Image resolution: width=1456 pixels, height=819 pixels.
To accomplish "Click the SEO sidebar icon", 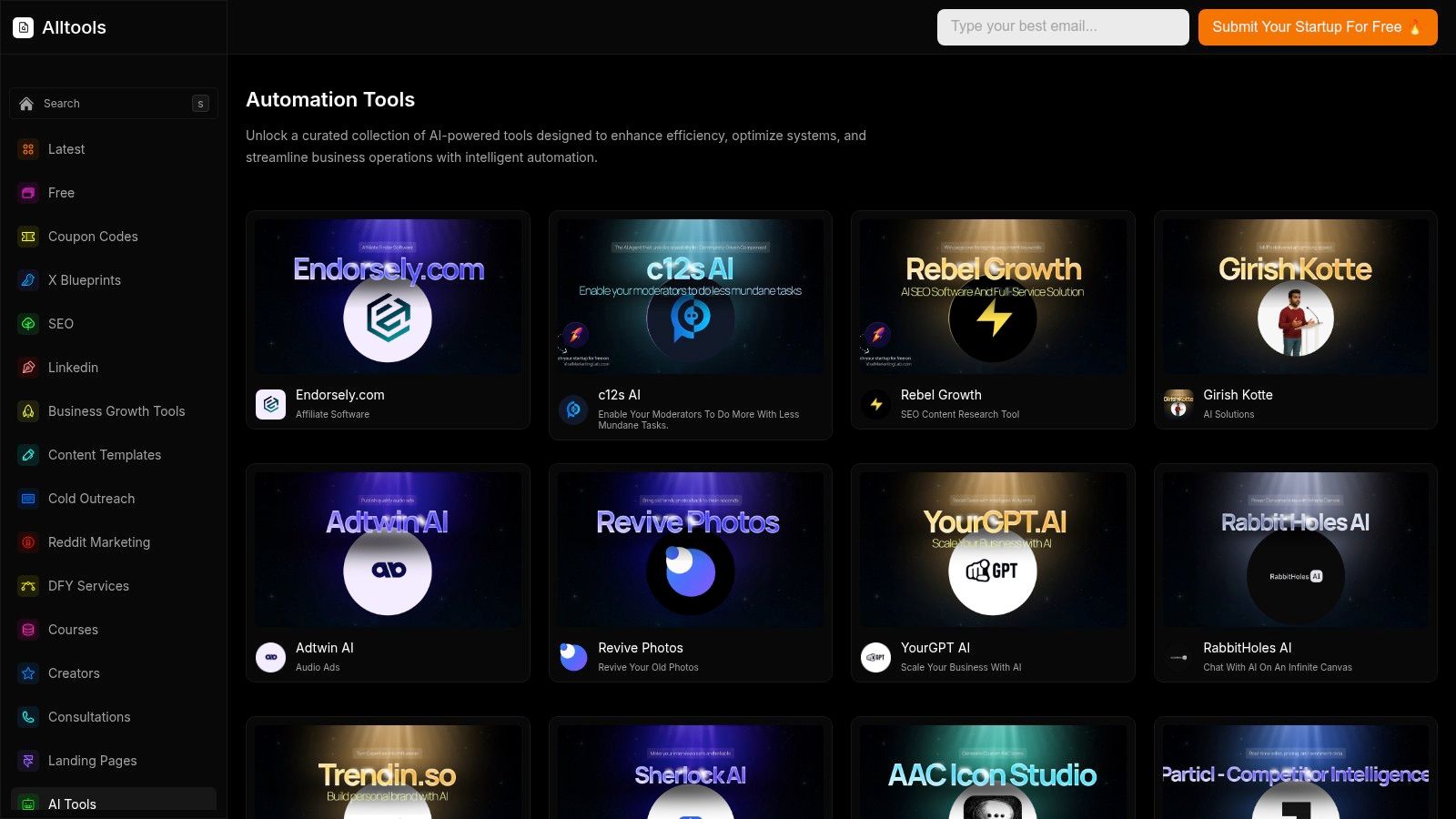I will pos(28,324).
